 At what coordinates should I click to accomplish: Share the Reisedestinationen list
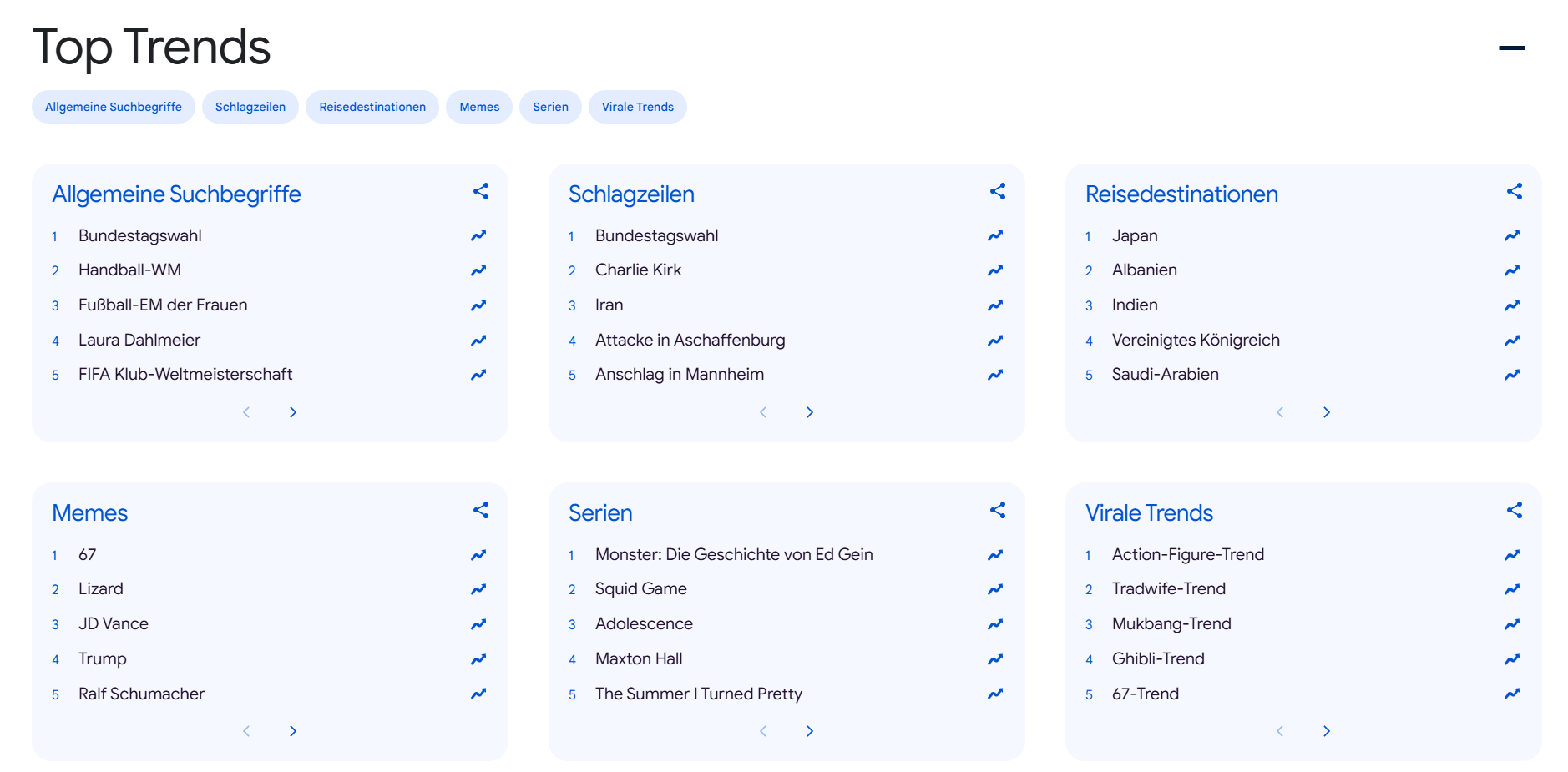tap(1515, 191)
